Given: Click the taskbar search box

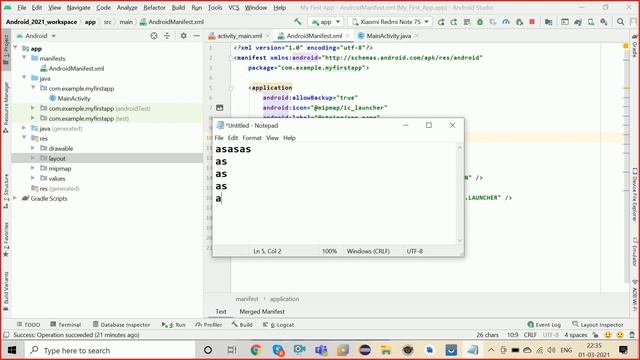Looking at the screenshot, I should click(109, 350).
